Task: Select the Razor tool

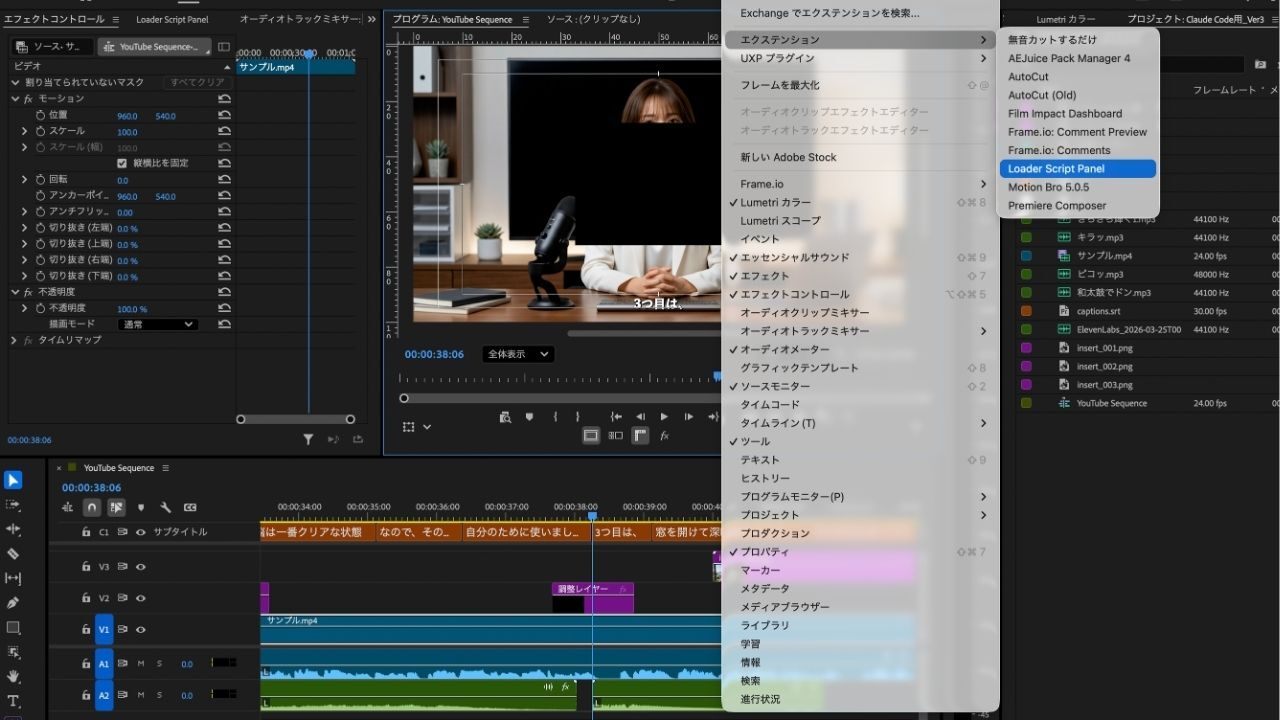Action: click(x=13, y=553)
